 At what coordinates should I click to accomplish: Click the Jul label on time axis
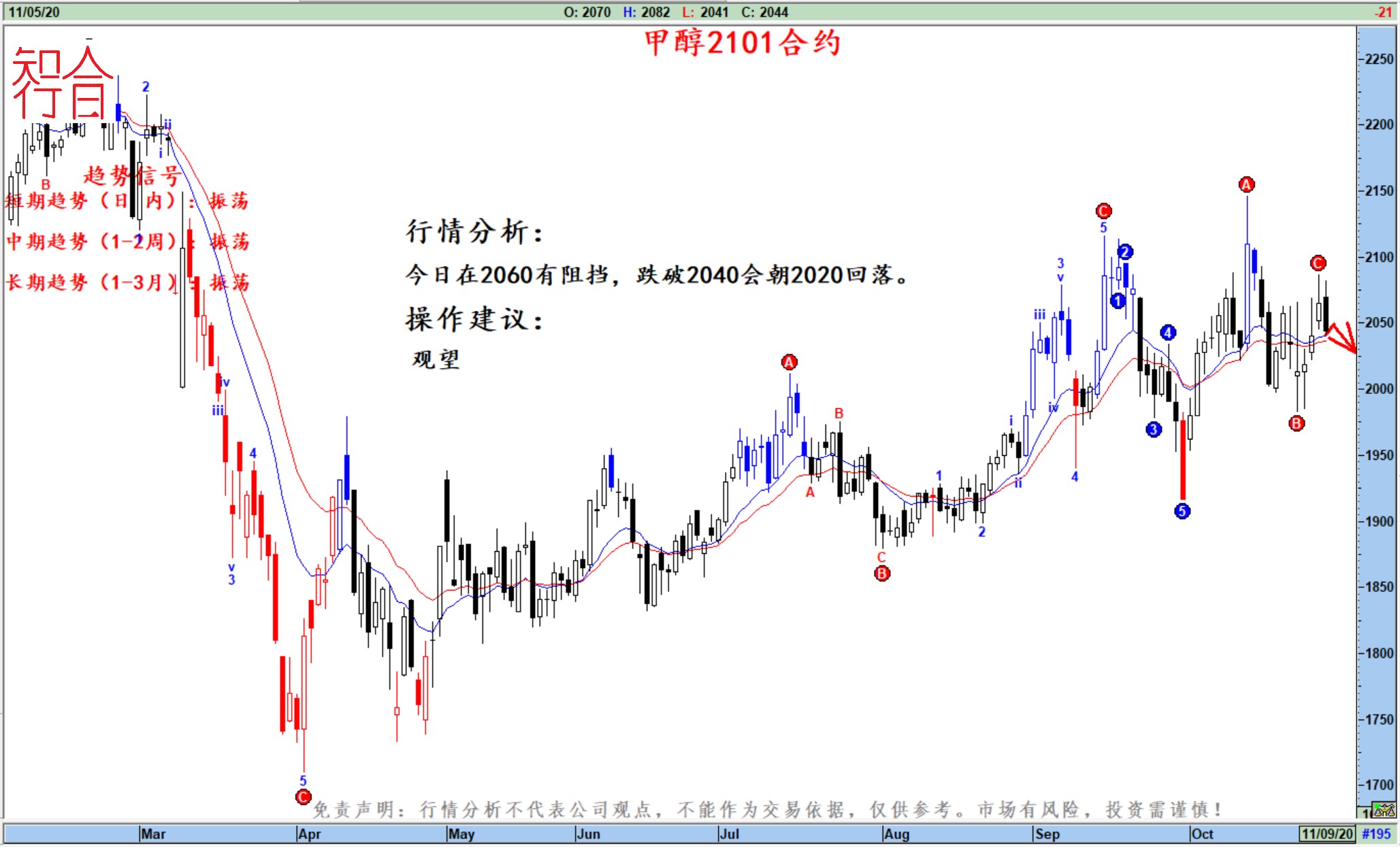coord(729,833)
